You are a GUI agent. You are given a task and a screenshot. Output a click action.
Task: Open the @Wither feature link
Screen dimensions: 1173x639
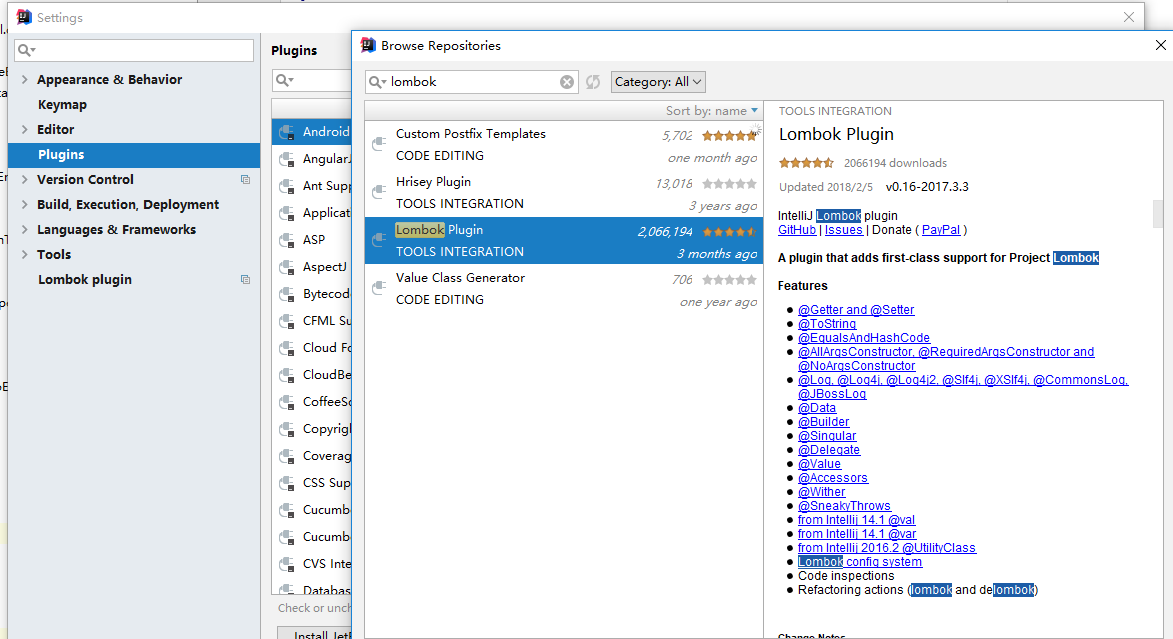pyautogui.click(x=821, y=492)
